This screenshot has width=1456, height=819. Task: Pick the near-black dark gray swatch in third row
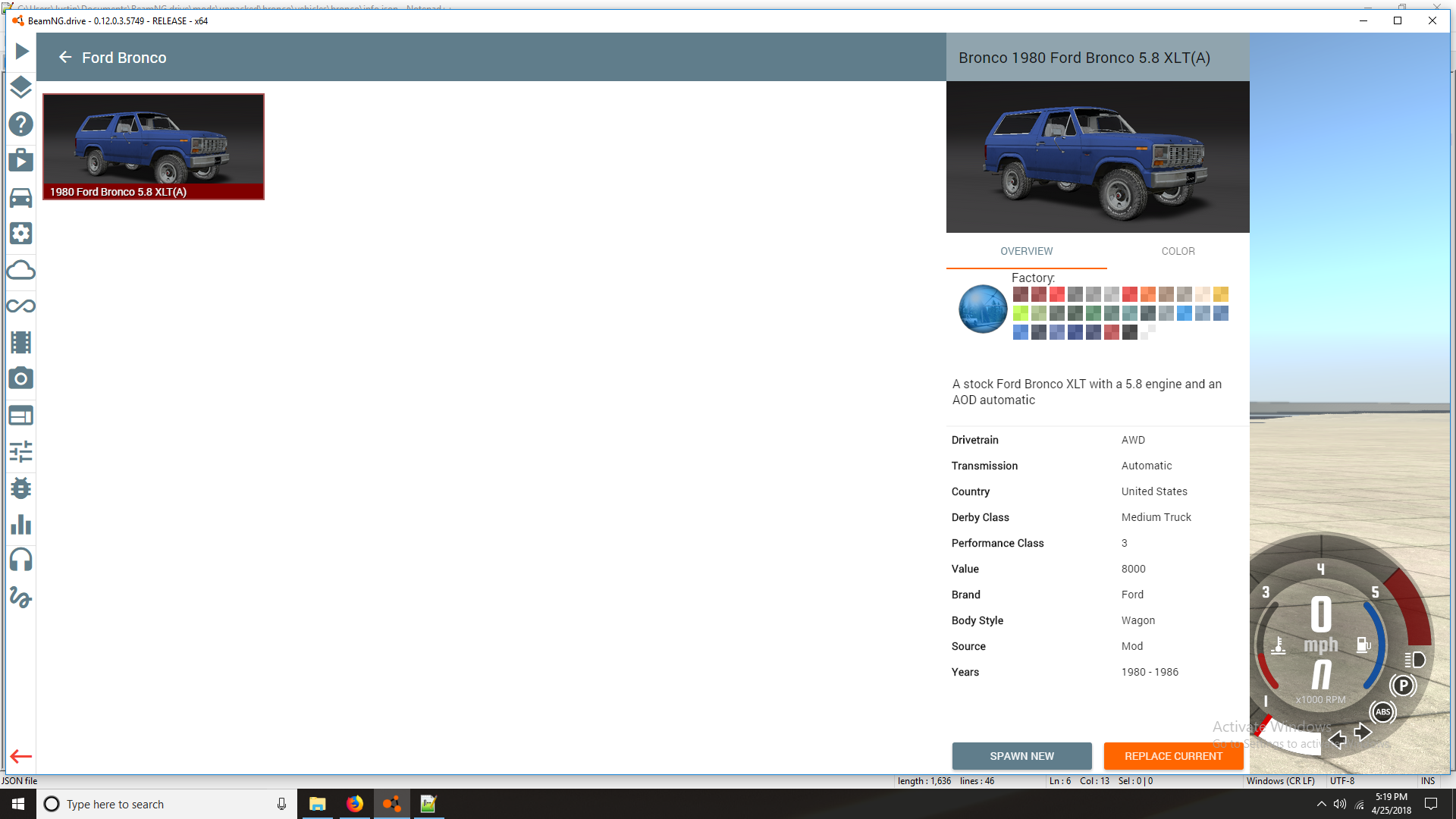tap(1129, 332)
